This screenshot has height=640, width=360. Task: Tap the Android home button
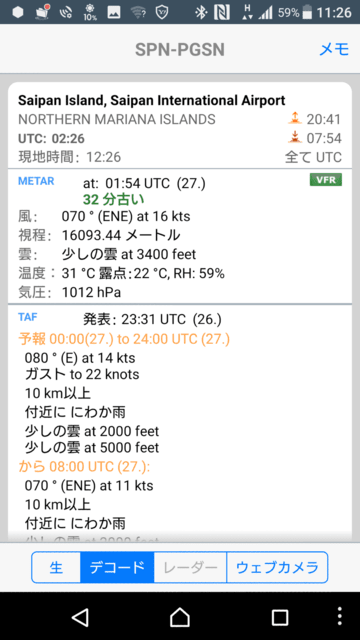pos(180,617)
